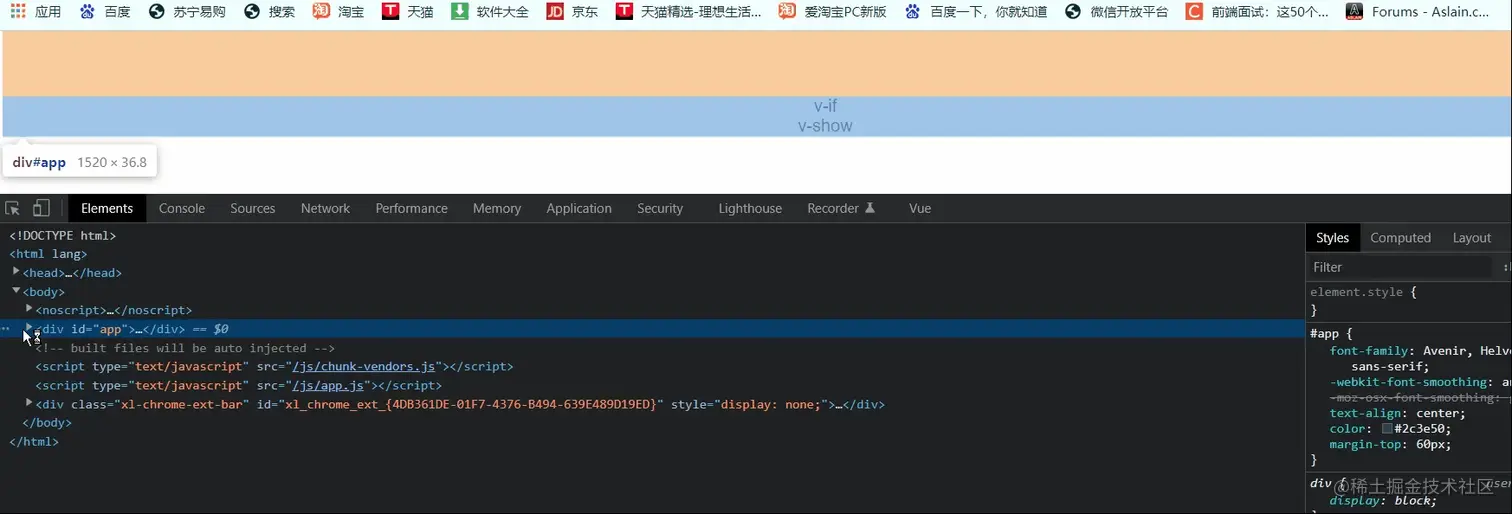Switch to the Recorder tab
1512x514 pixels.
pyautogui.click(x=841, y=208)
